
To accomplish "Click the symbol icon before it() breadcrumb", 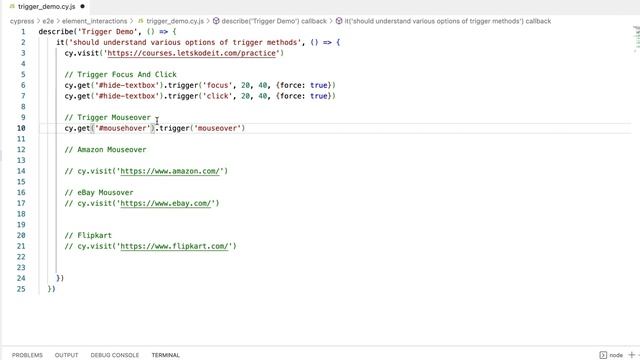I will click(x=339, y=21).
